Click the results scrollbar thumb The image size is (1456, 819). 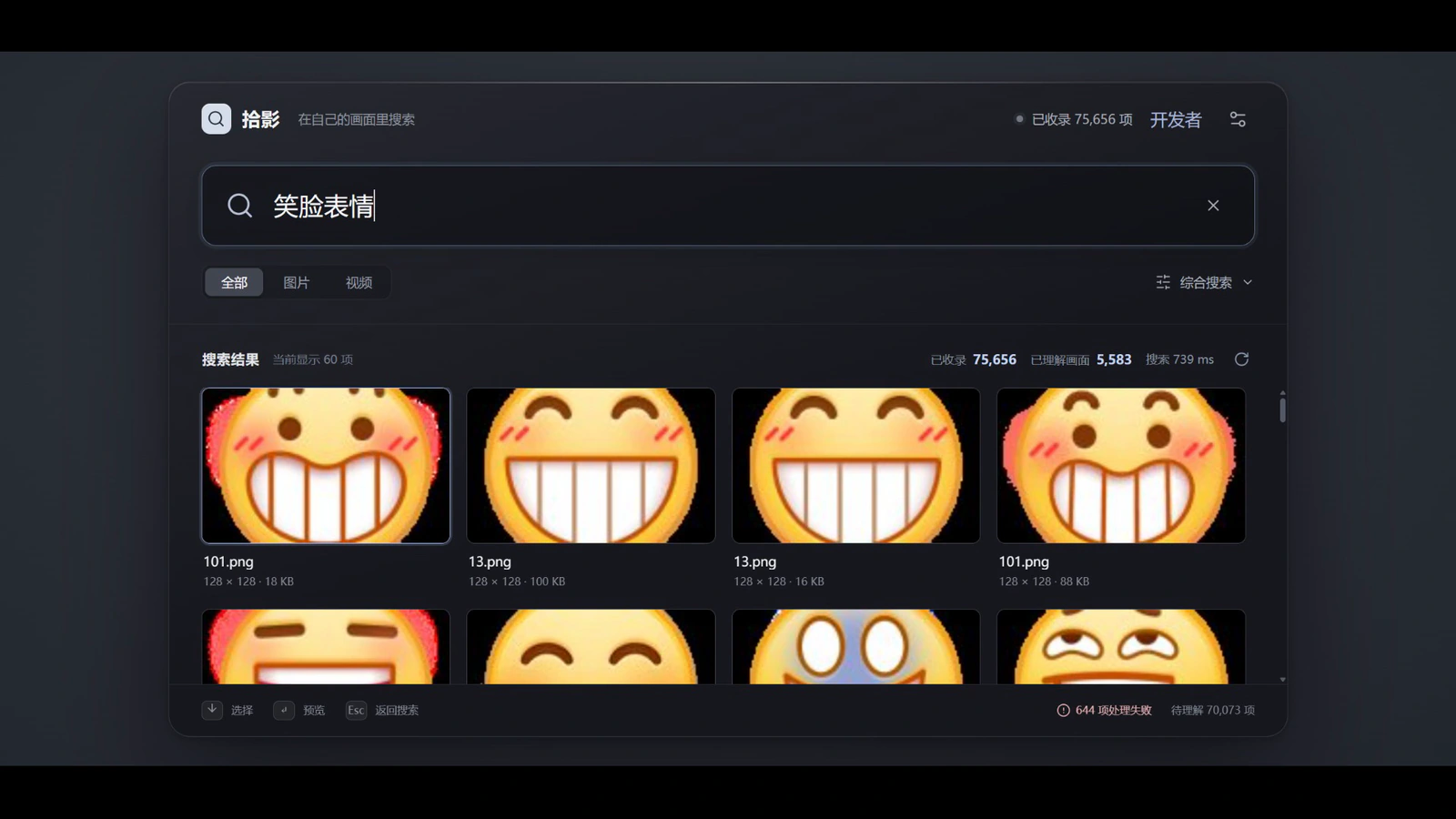[x=1282, y=409]
